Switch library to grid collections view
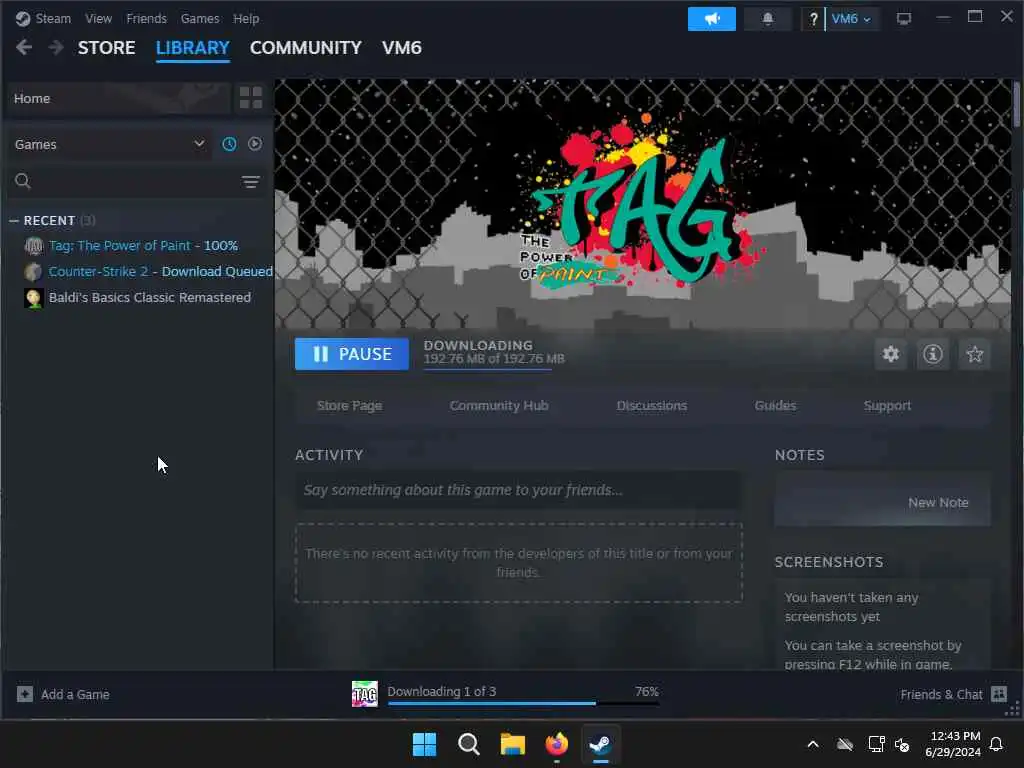Viewport: 1024px width, 768px height. [x=251, y=98]
